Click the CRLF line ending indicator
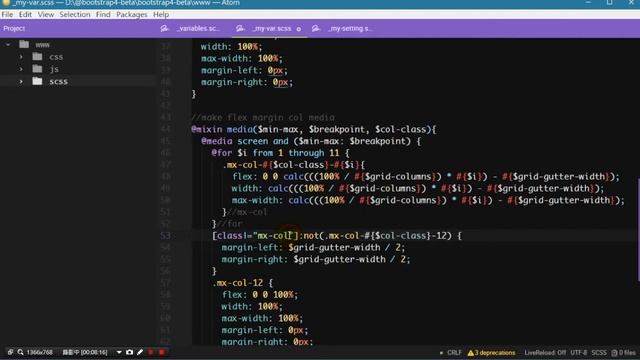 [x=454, y=353]
